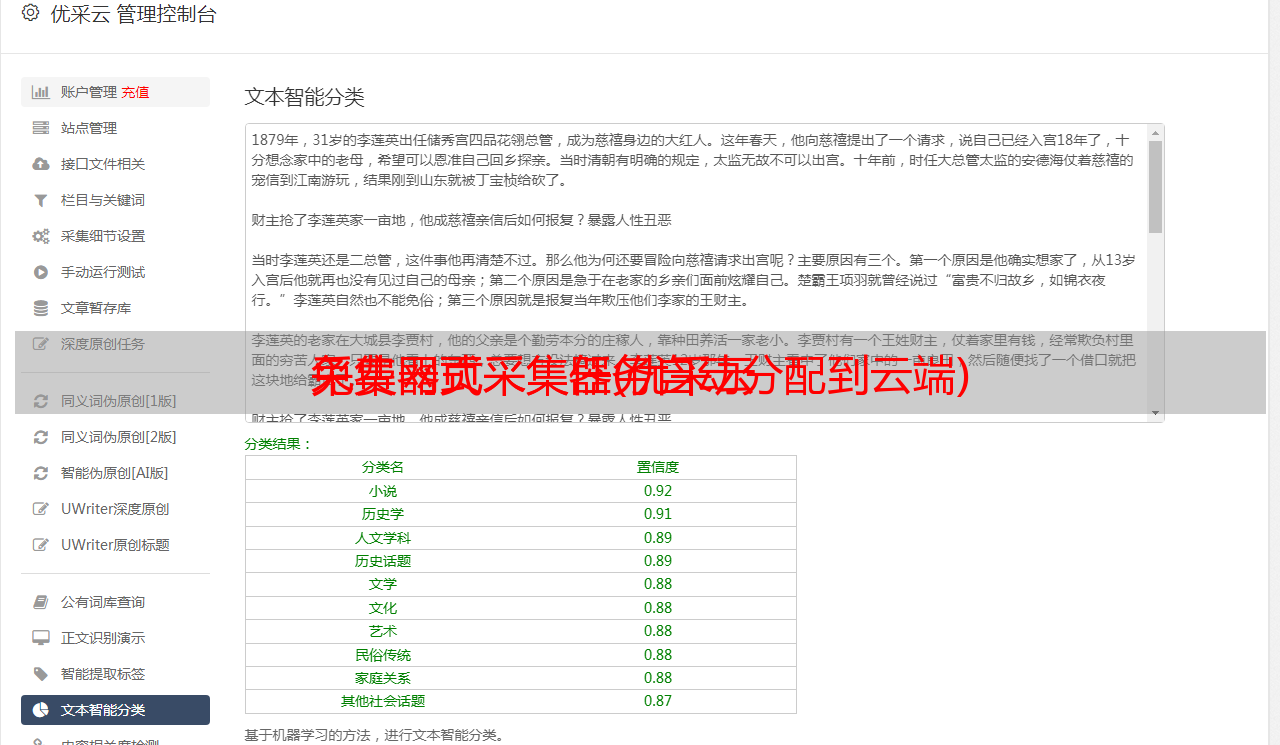This screenshot has height=745, width=1280.
Task: Select the 历史话题 category cell
Action: point(383,561)
